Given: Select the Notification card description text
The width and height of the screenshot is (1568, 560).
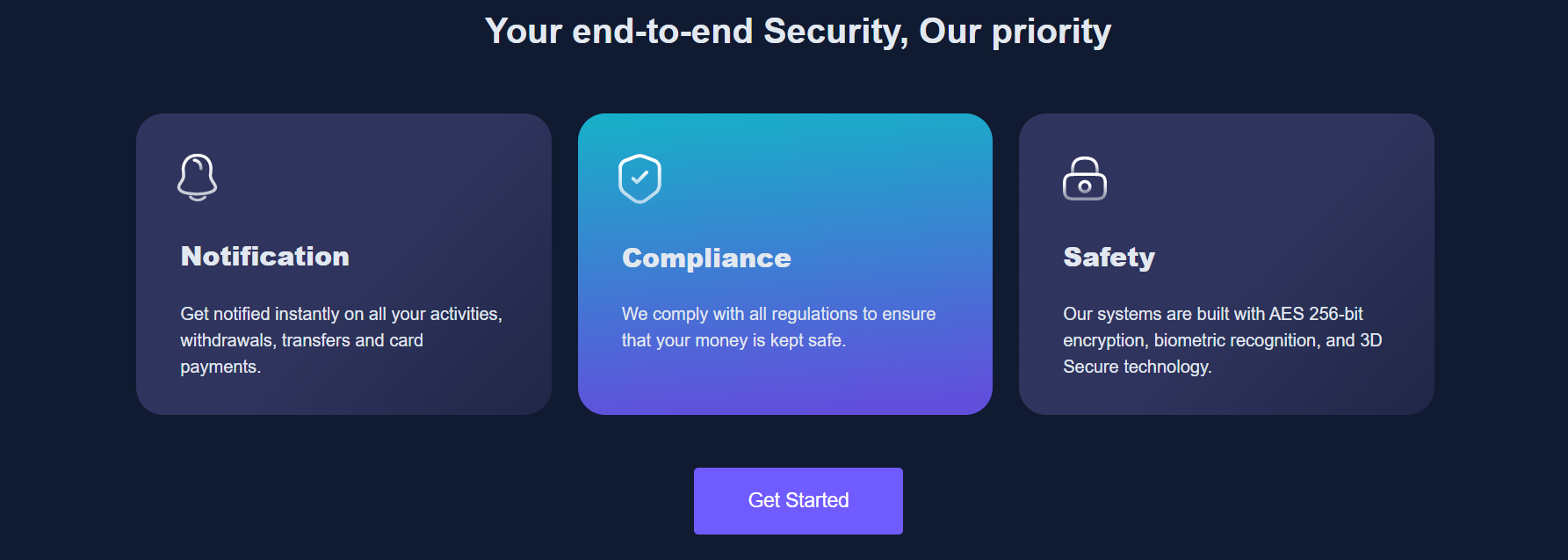Looking at the screenshot, I should pyautogui.click(x=341, y=340).
